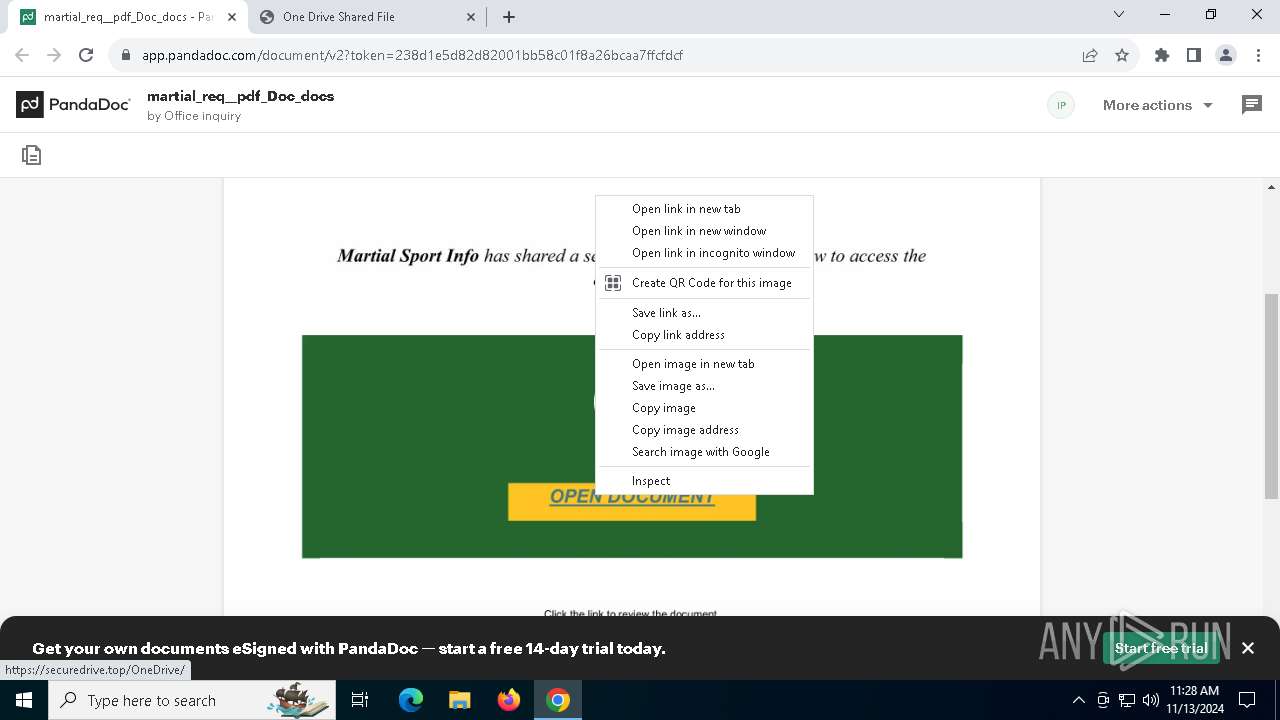Select Create QR Code for this image
The height and width of the screenshot is (720, 1280).
704,283
